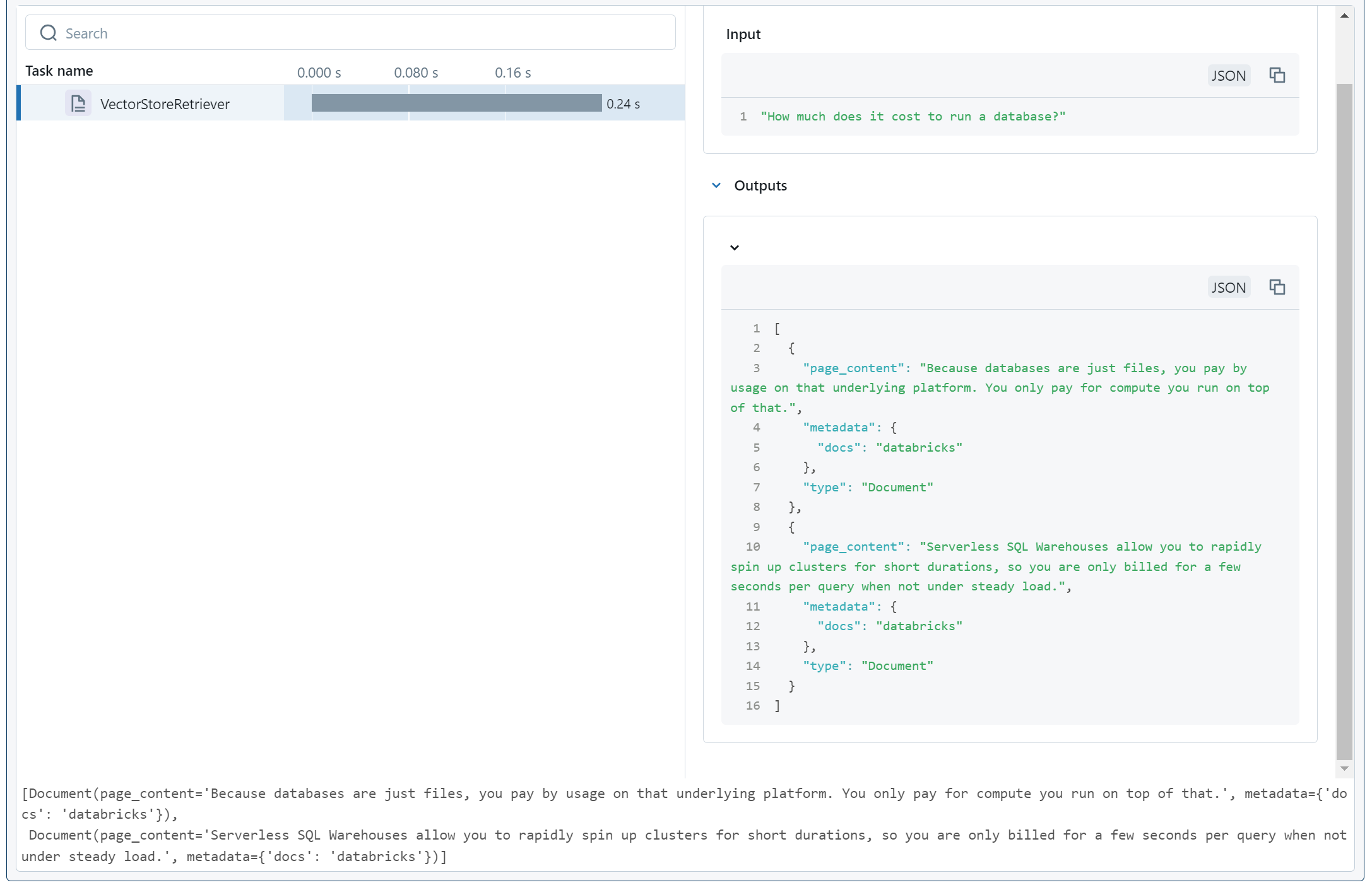Copy the Input JSON with copy icon
This screenshot has width=1372, height=885.
coord(1277,75)
